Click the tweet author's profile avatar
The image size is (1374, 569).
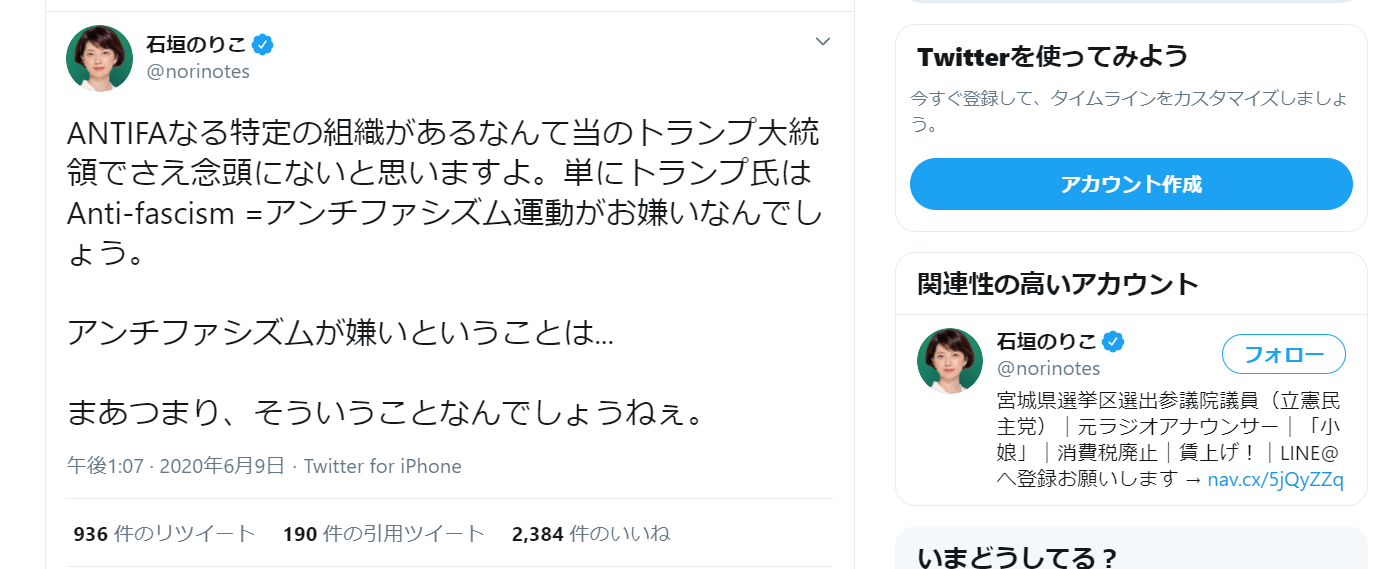100,59
